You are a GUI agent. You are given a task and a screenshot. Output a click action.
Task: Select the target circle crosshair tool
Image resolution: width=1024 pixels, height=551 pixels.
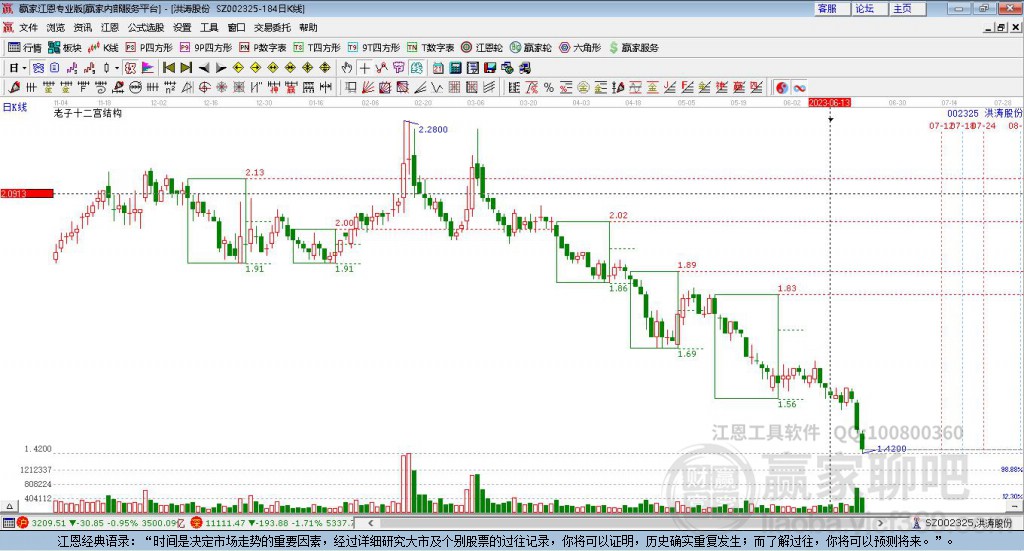pyautogui.click(x=204, y=87)
